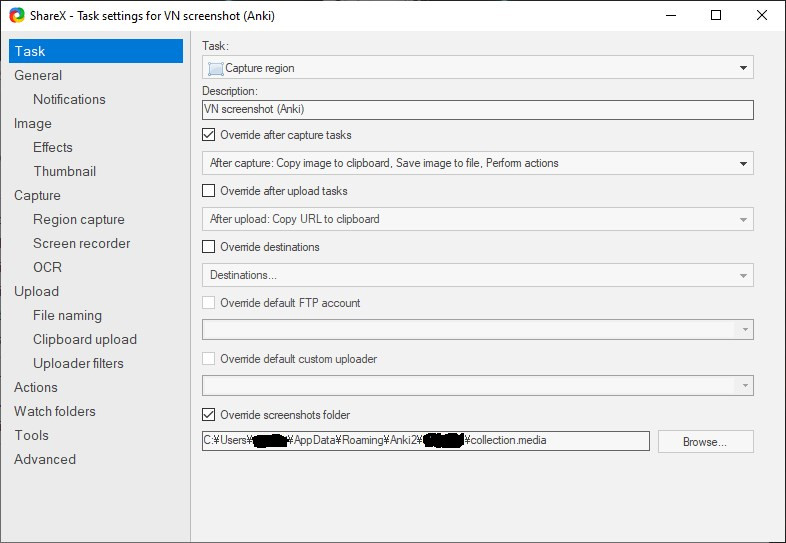The width and height of the screenshot is (786, 543).
Task: Uncheck Override screenshots folder
Action: 208,415
